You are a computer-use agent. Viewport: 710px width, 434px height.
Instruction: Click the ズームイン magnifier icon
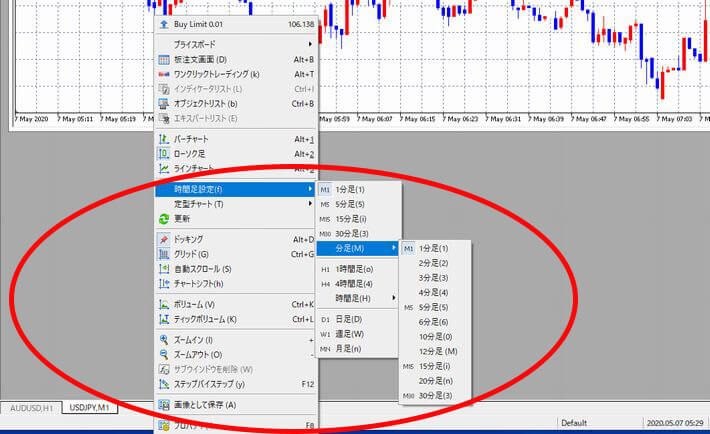point(164,340)
